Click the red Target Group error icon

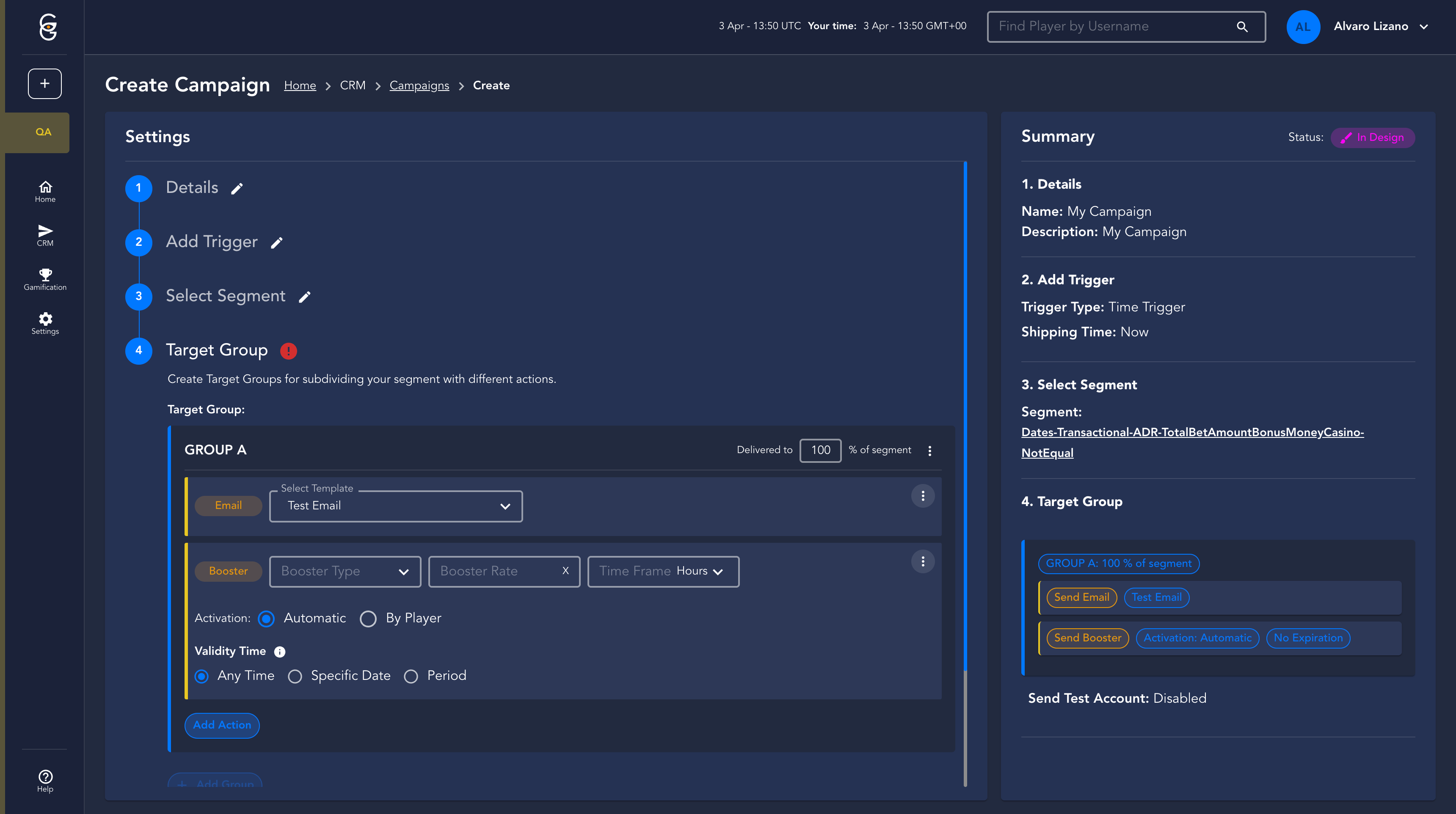288,351
